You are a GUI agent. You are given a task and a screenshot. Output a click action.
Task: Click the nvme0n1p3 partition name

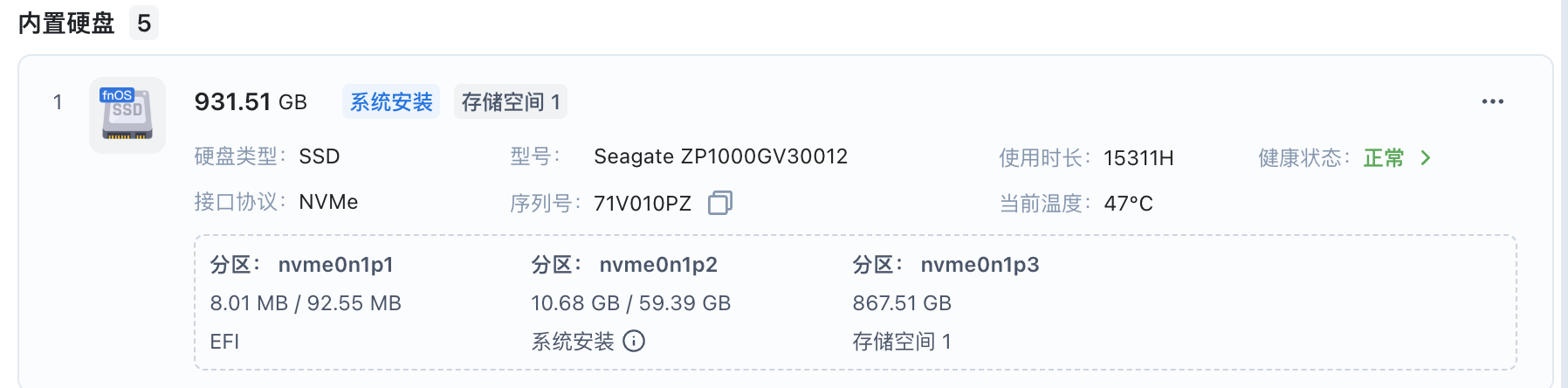[x=980, y=265]
